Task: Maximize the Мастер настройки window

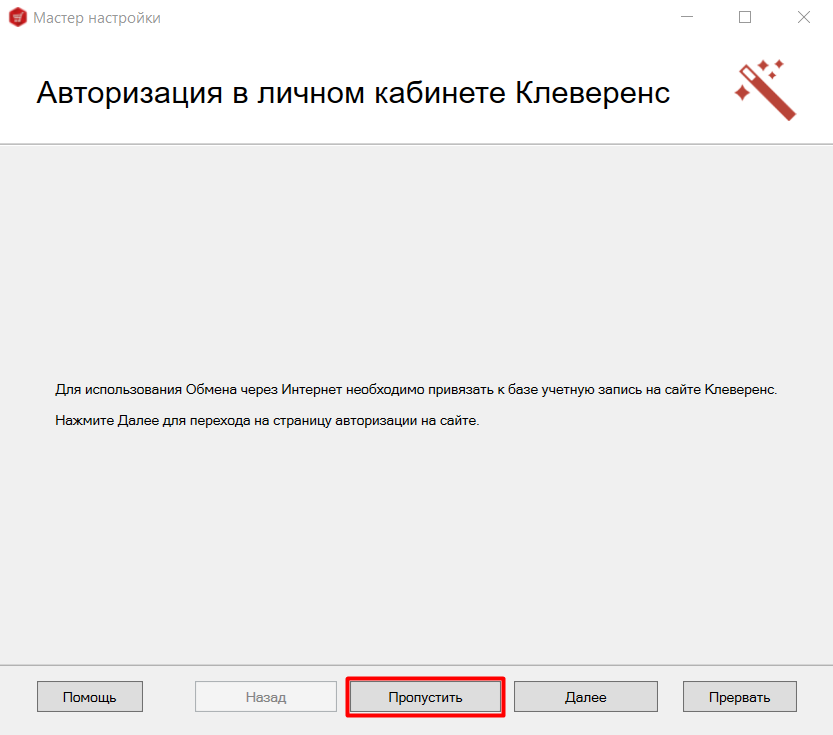Action: click(745, 17)
